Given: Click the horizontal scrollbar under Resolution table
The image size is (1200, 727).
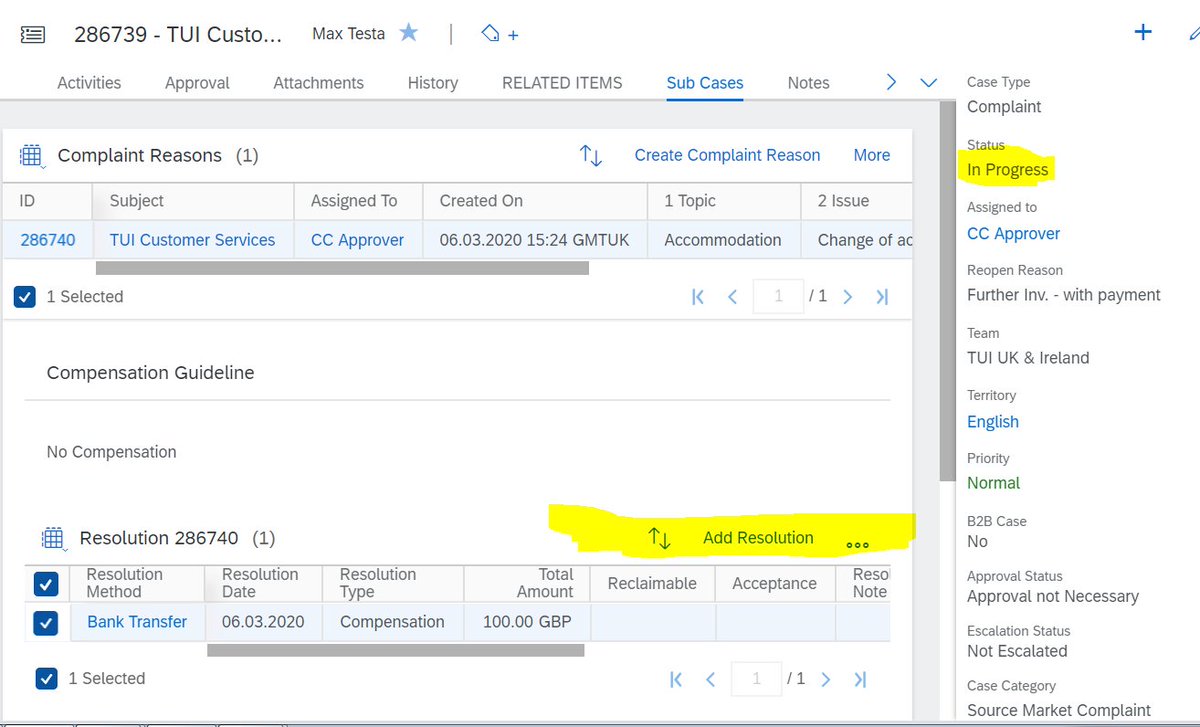Looking at the screenshot, I should 395,650.
